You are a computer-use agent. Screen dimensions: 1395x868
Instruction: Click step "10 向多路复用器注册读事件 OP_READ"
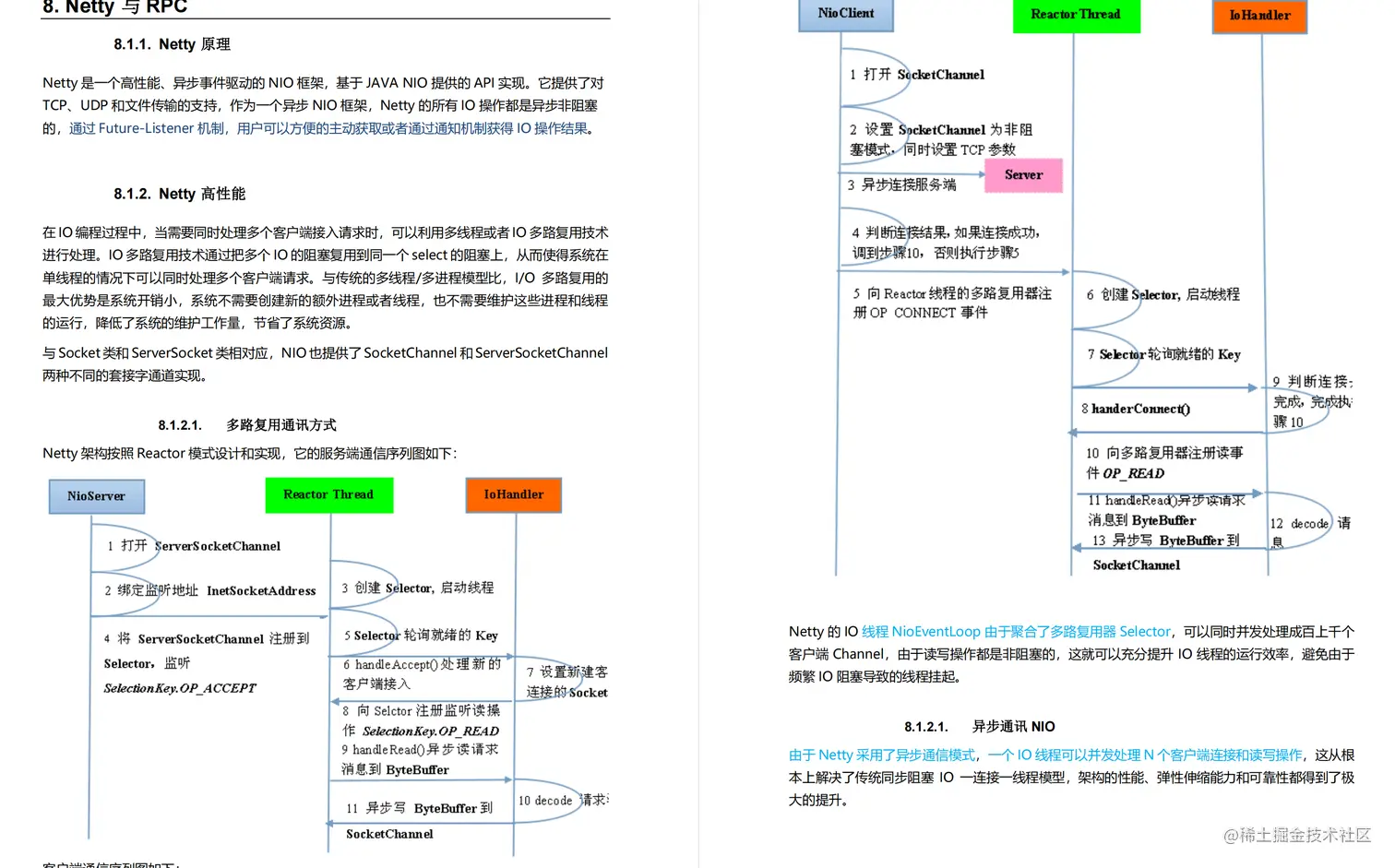click(1164, 463)
